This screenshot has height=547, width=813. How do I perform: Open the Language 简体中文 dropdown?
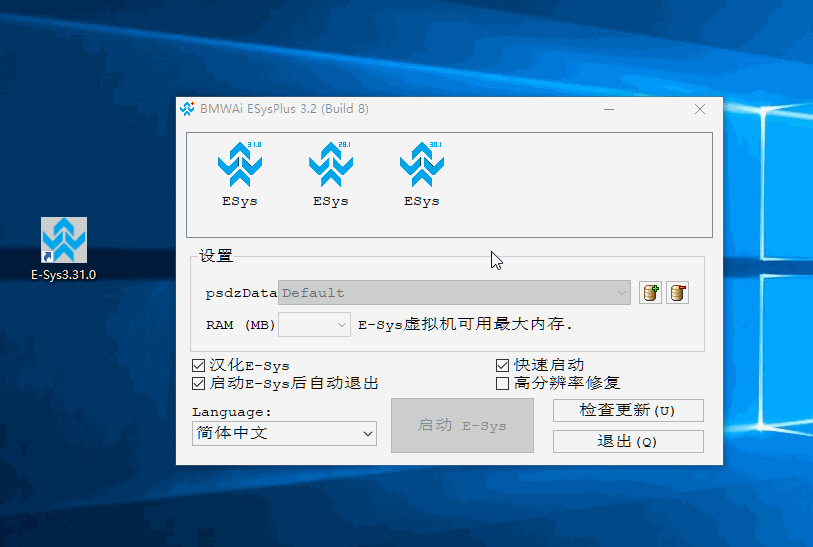tap(284, 433)
